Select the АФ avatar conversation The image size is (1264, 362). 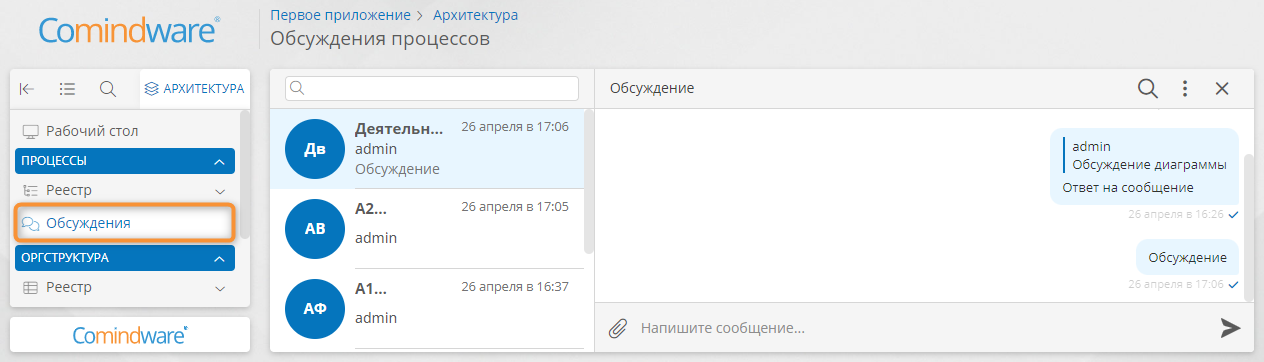point(315,308)
